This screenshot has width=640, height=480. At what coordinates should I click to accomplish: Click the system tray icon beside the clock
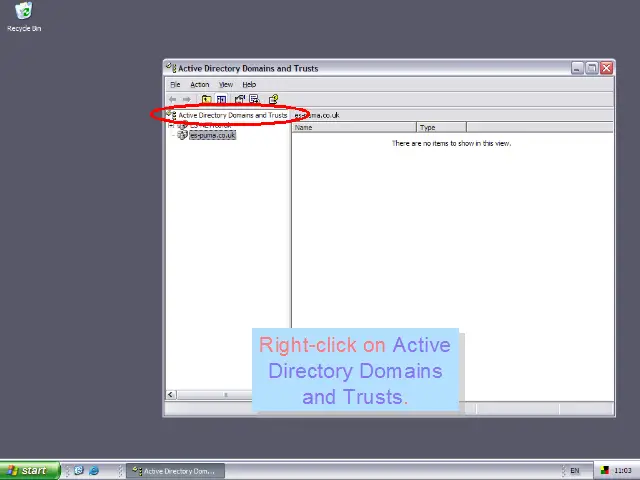[x=604, y=471]
